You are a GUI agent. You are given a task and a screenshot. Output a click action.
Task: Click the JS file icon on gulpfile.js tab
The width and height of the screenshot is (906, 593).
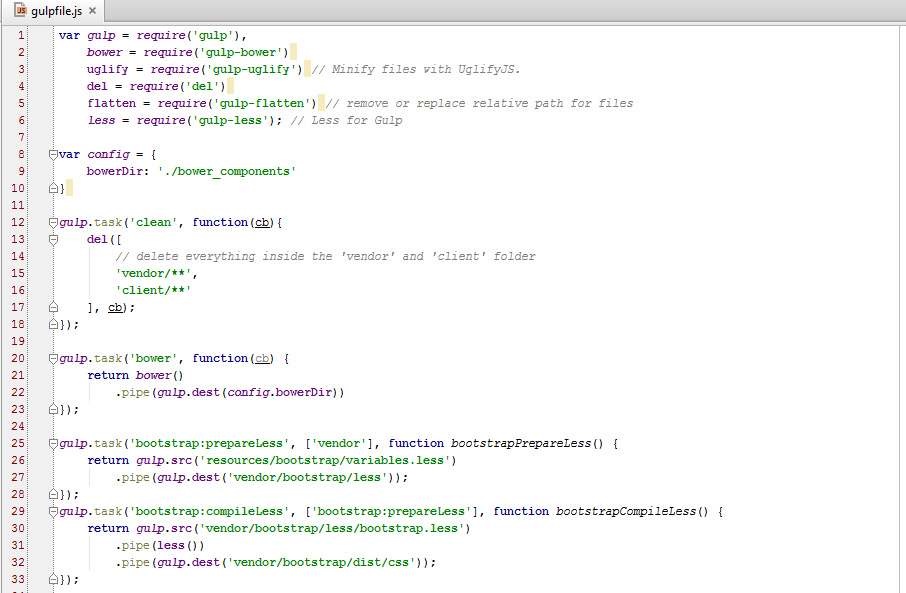pos(21,10)
